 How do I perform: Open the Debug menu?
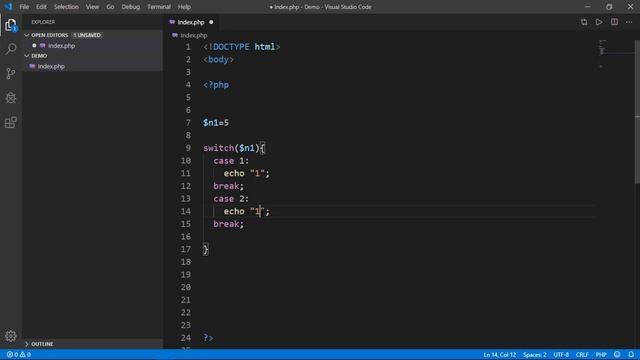tap(131, 7)
